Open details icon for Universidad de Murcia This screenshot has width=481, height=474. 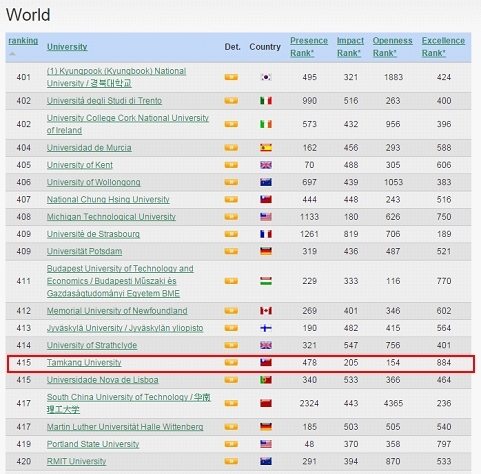[231, 147]
